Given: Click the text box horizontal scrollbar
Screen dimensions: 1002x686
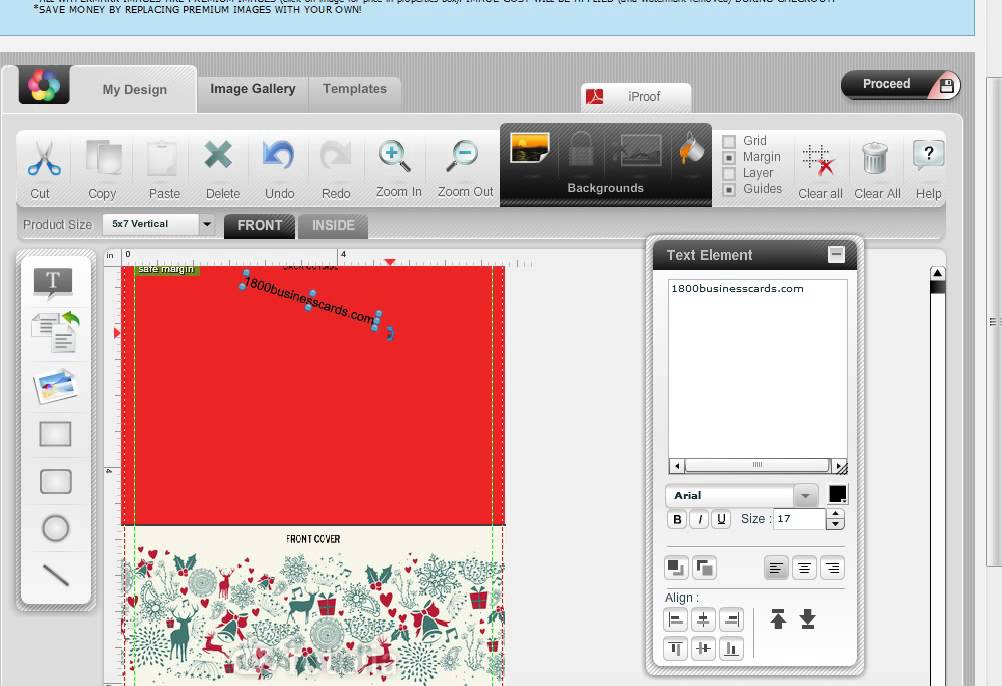Looking at the screenshot, I should pyautogui.click(x=757, y=465).
